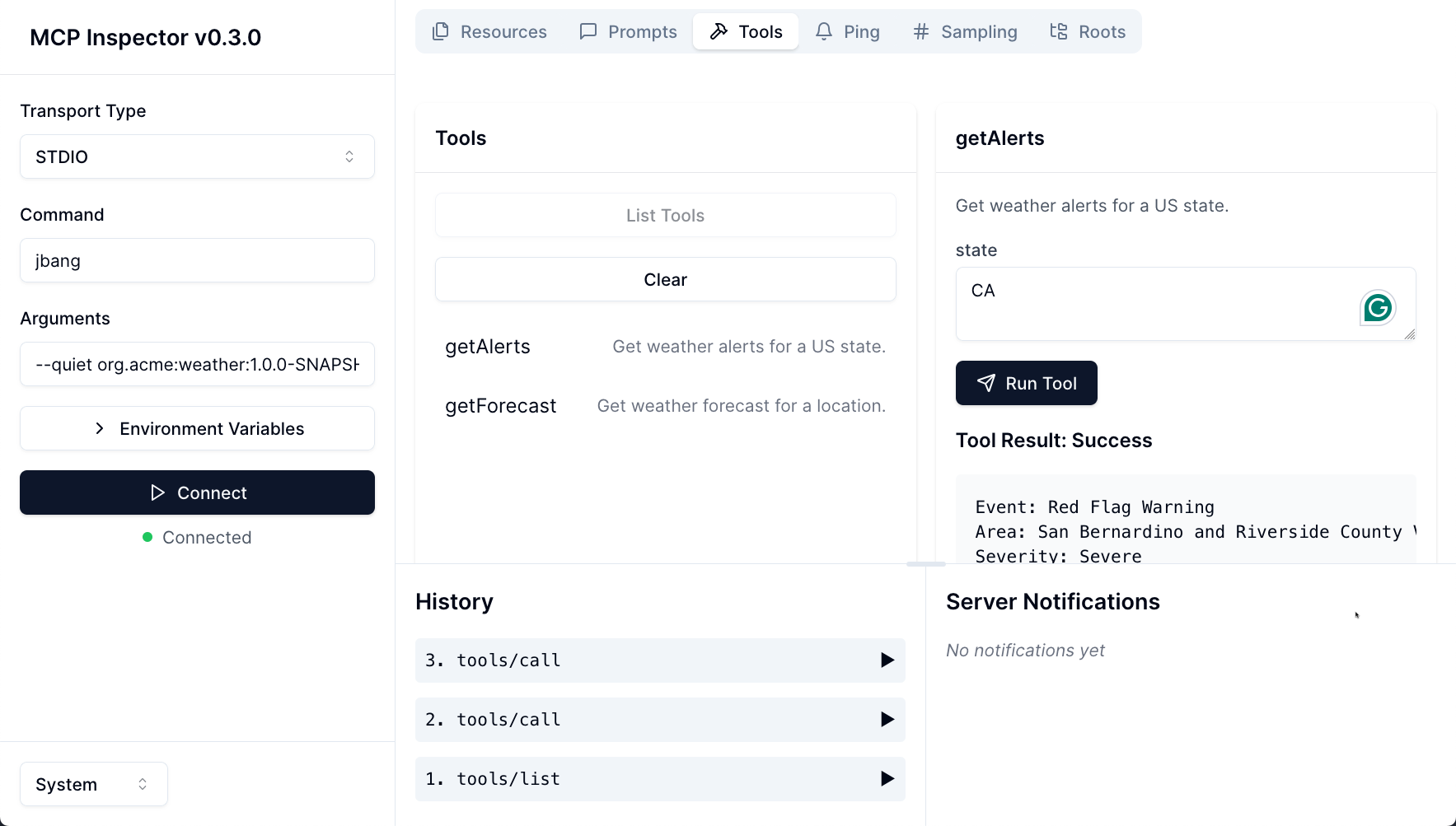Image resolution: width=1456 pixels, height=826 pixels.
Task: Click the paper plane icon on Run Tool
Action: 985,383
